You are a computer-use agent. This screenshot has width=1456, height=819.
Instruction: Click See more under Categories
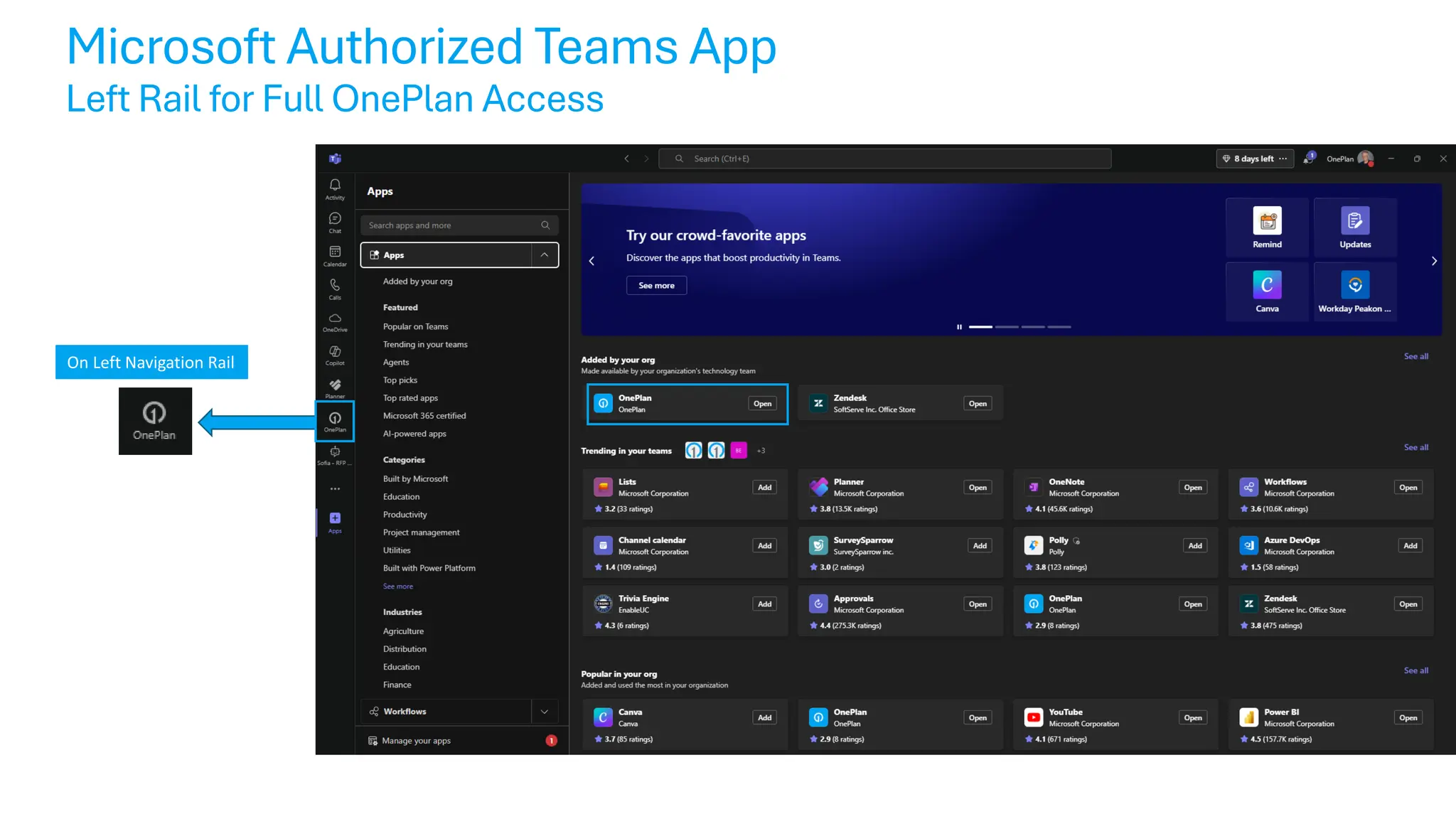398,587
